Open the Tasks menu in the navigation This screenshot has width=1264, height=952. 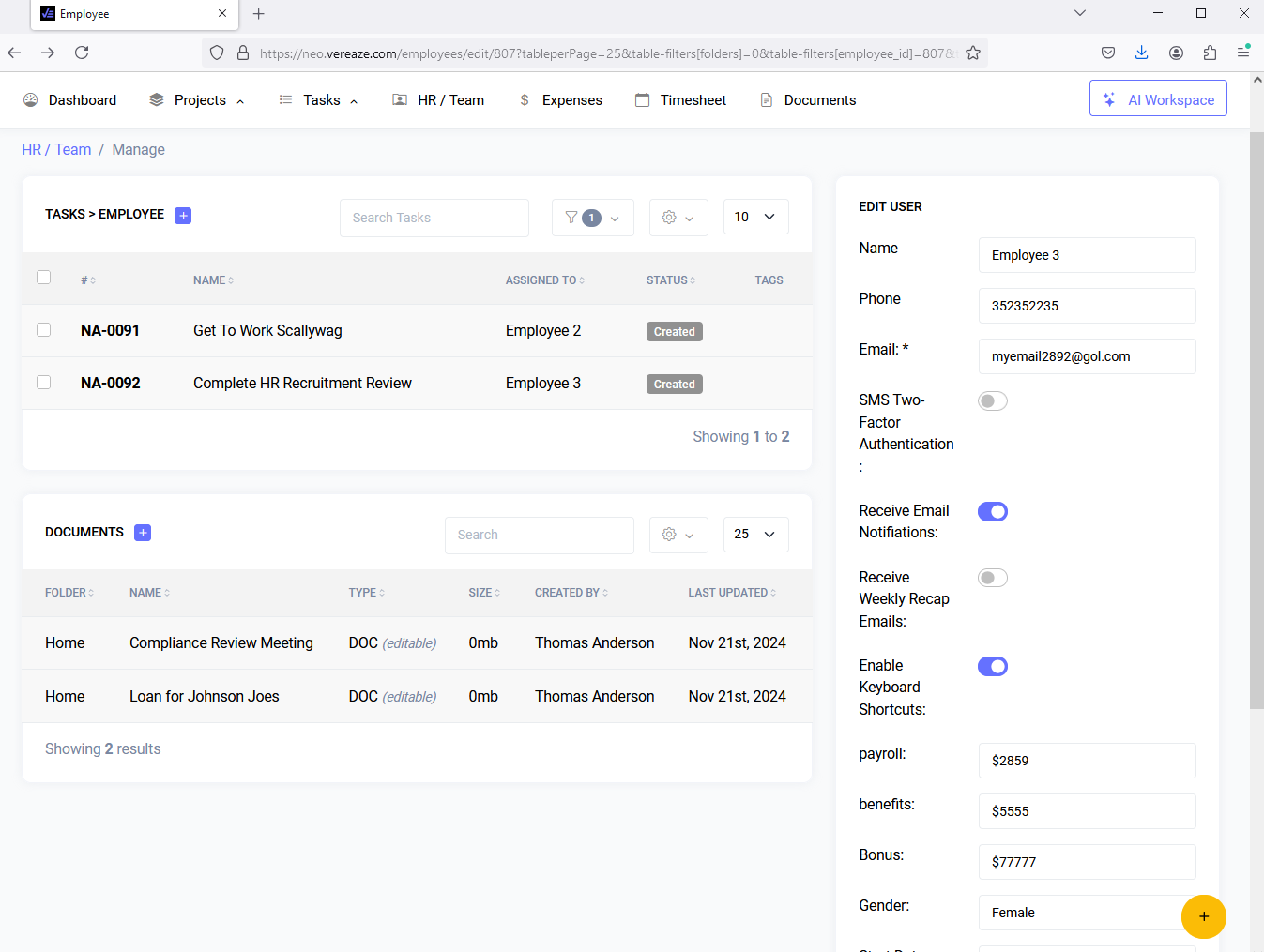point(319,99)
